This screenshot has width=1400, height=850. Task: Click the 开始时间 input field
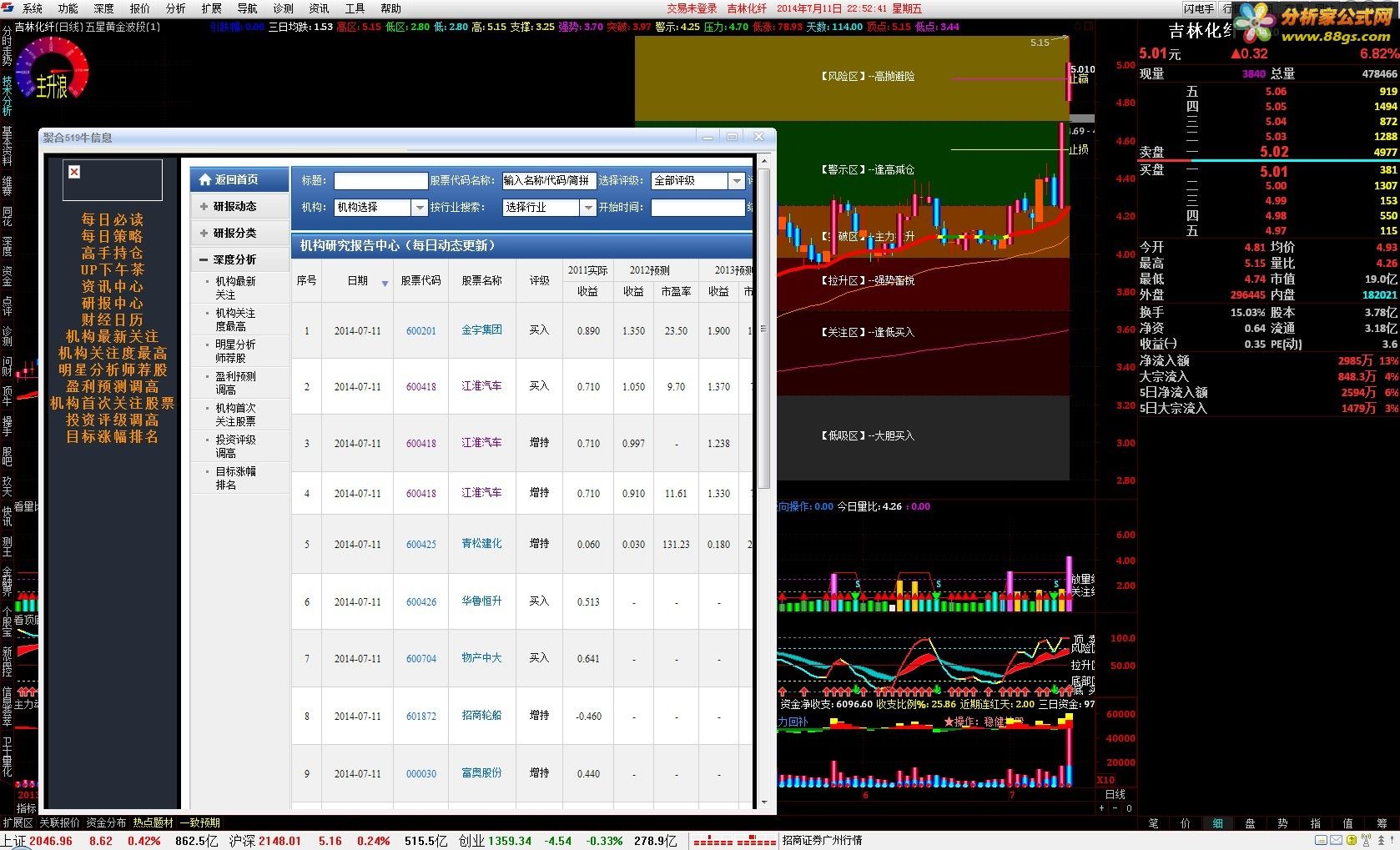click(697, 207)
